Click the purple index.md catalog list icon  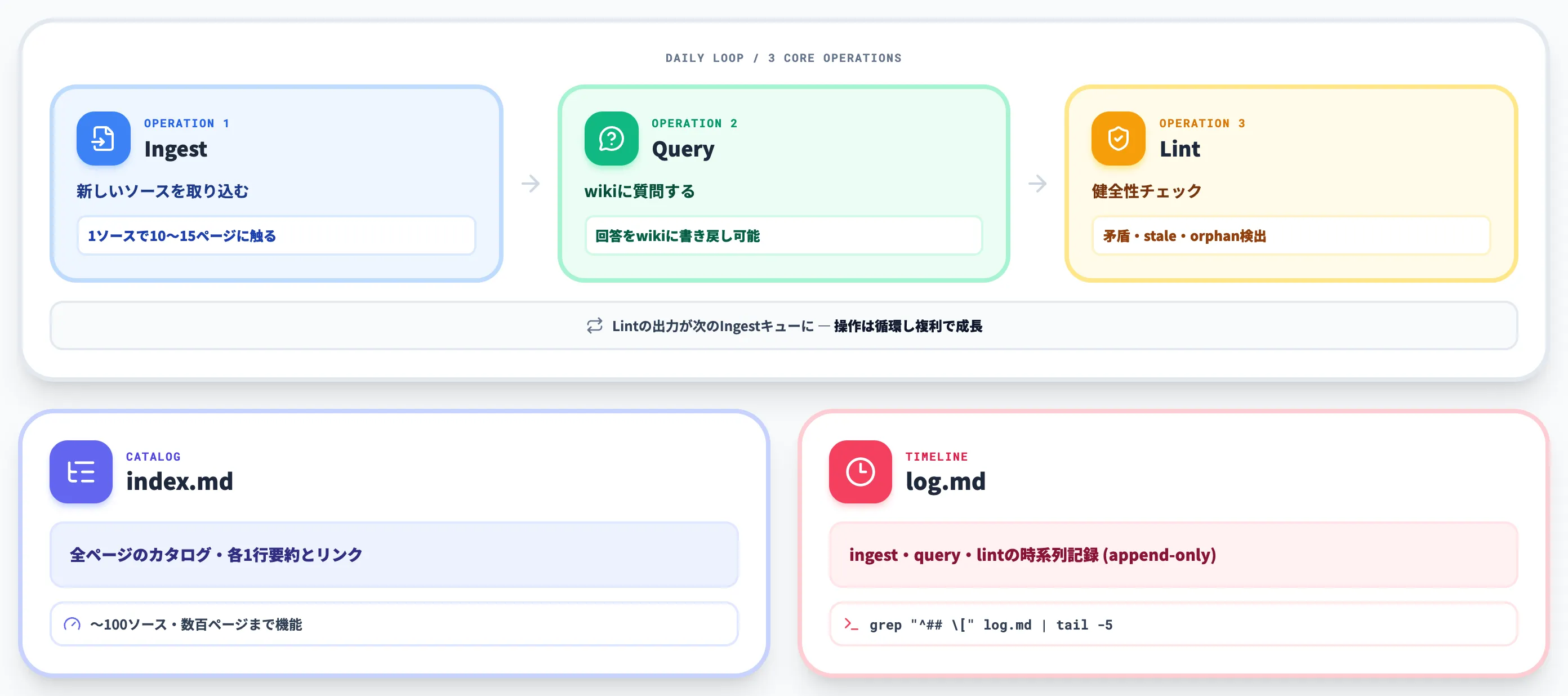pos(81,471)
